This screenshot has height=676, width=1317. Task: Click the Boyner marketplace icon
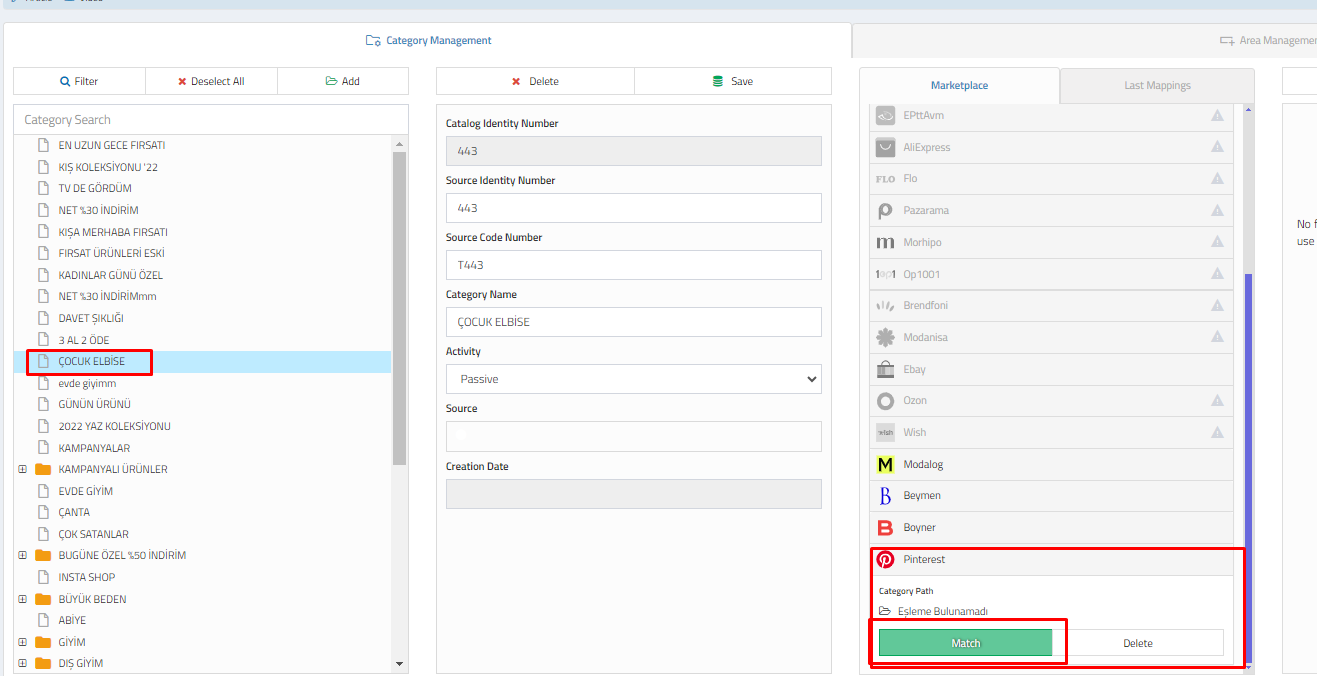coord(885,528)
